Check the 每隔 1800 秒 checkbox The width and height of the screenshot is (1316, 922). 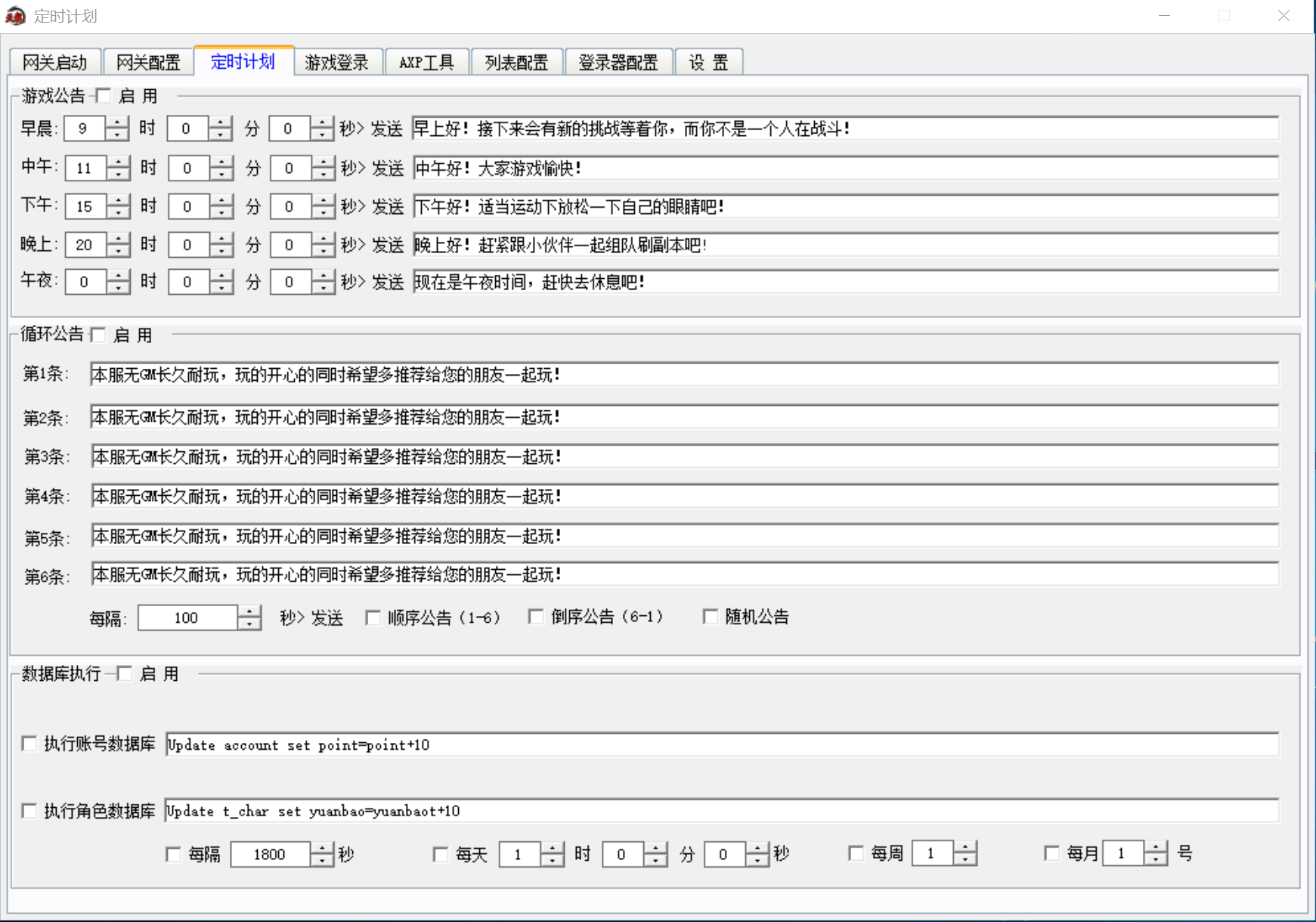tap(173, 855)
